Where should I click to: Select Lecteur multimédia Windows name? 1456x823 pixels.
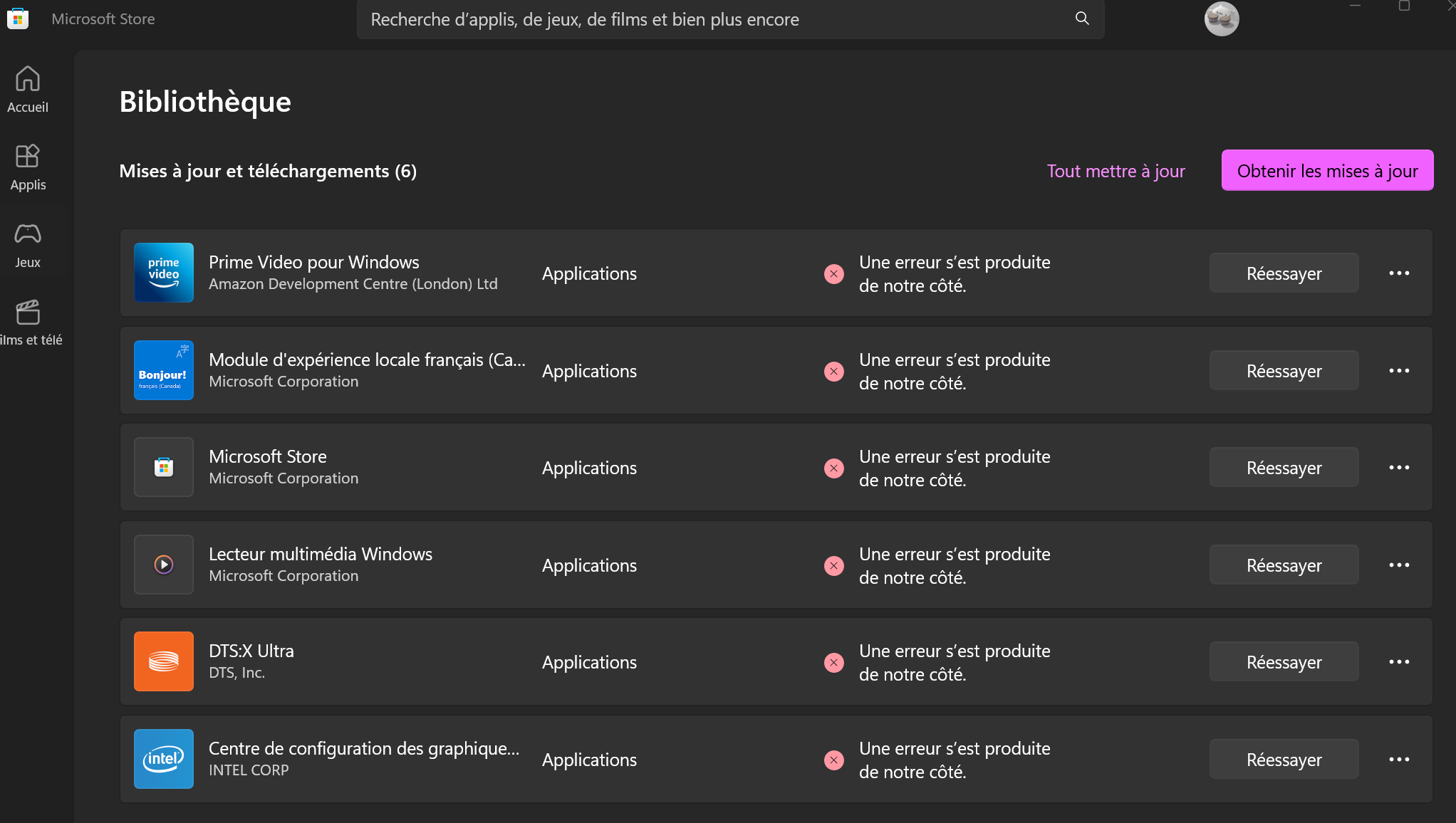coord(321,554)
